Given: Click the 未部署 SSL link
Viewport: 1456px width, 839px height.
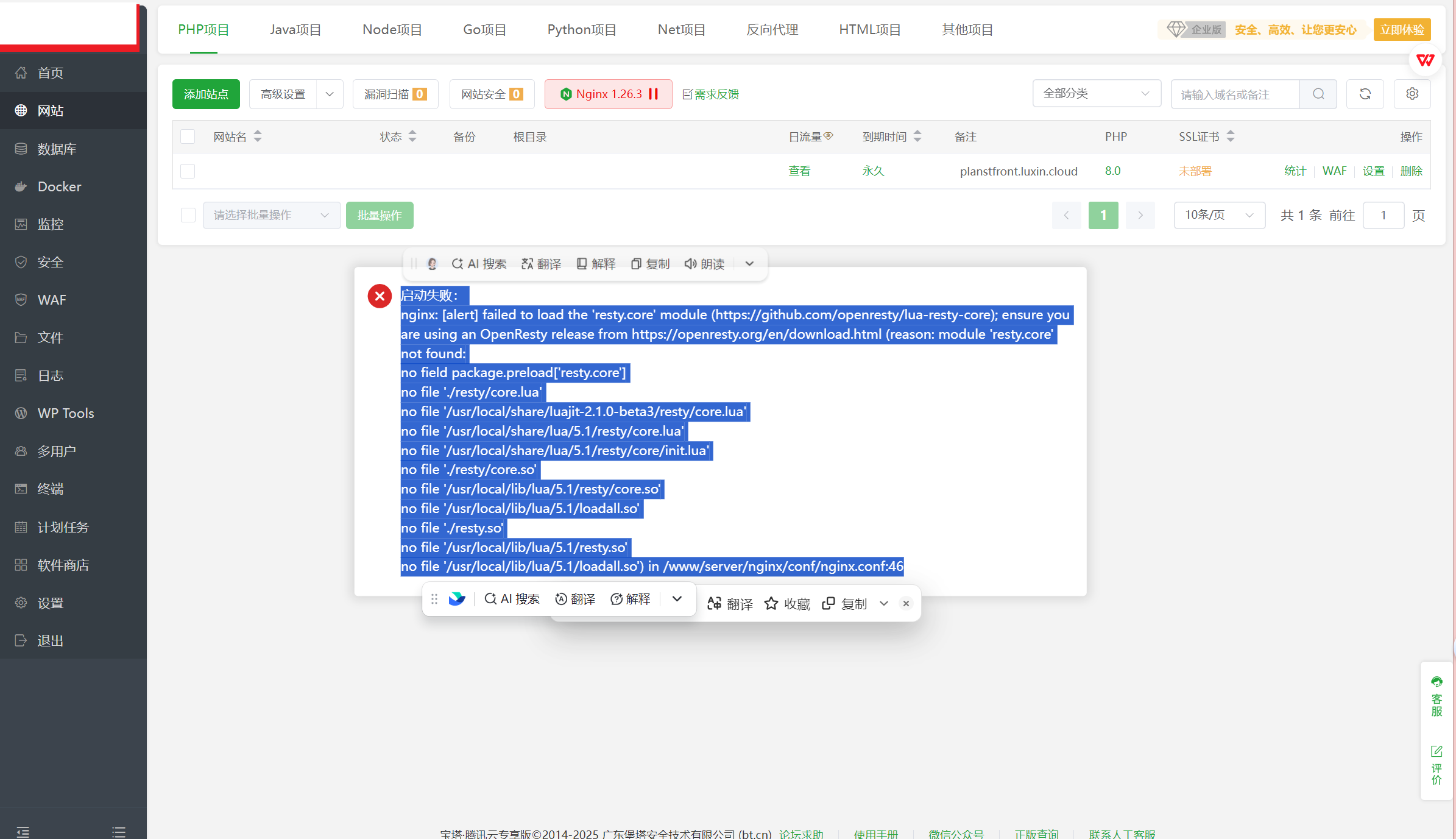Looking at the screenshot, I should pos(1194,171).
